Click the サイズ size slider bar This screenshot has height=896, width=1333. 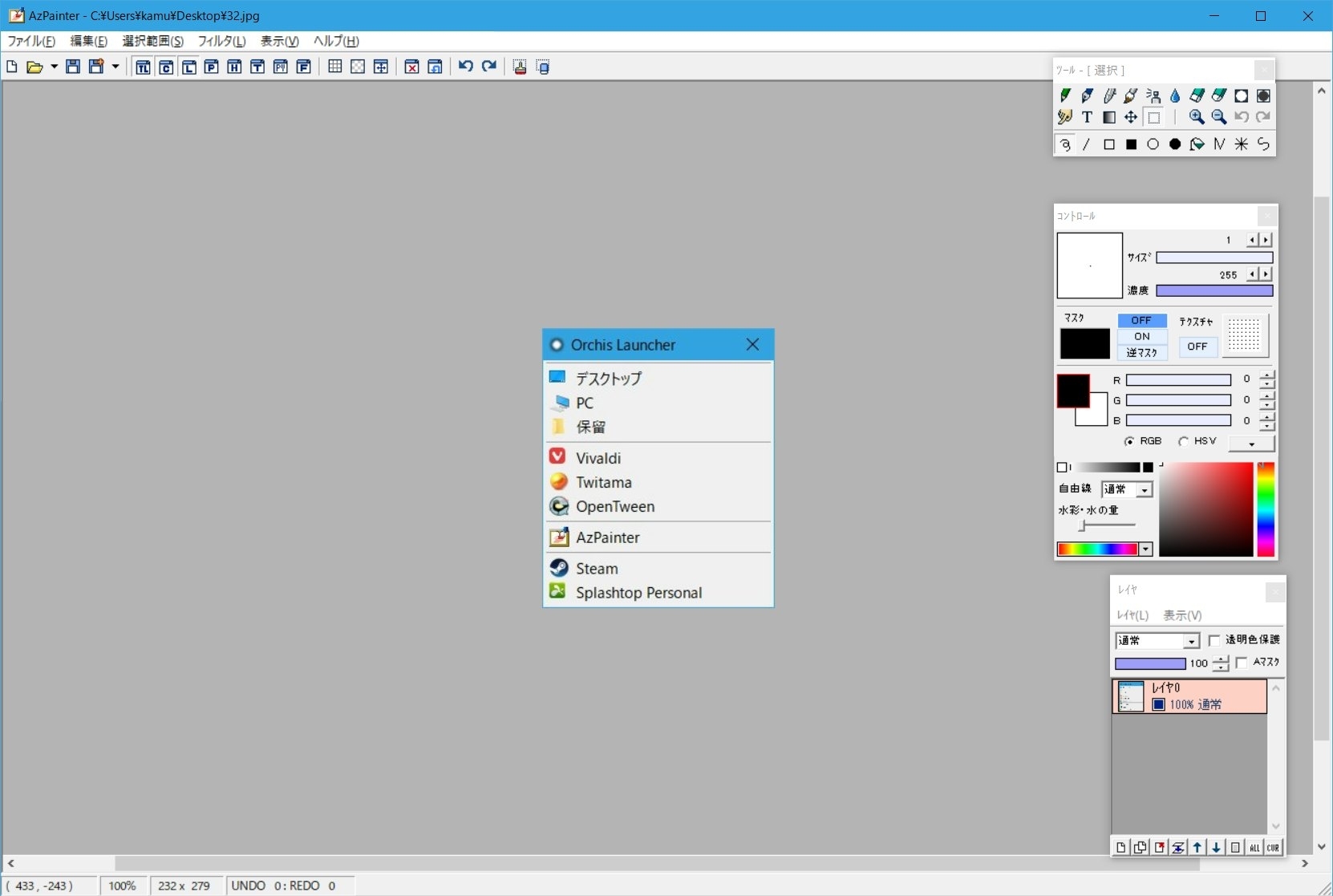[1214, 257]
